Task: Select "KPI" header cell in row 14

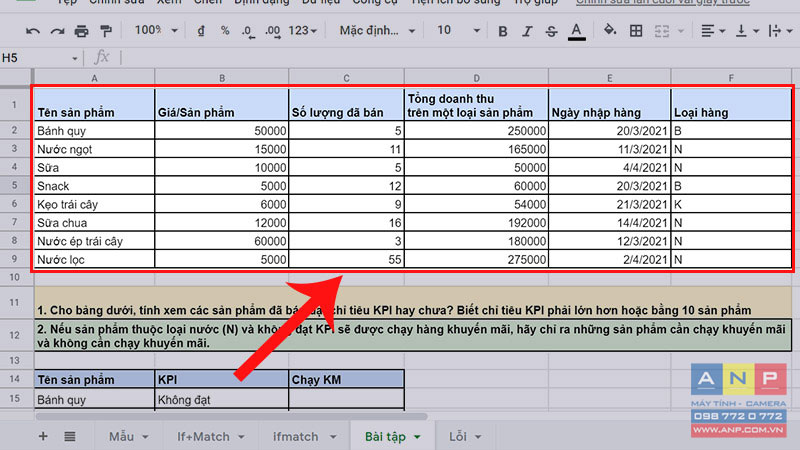Action: click(x=222, y=379)
